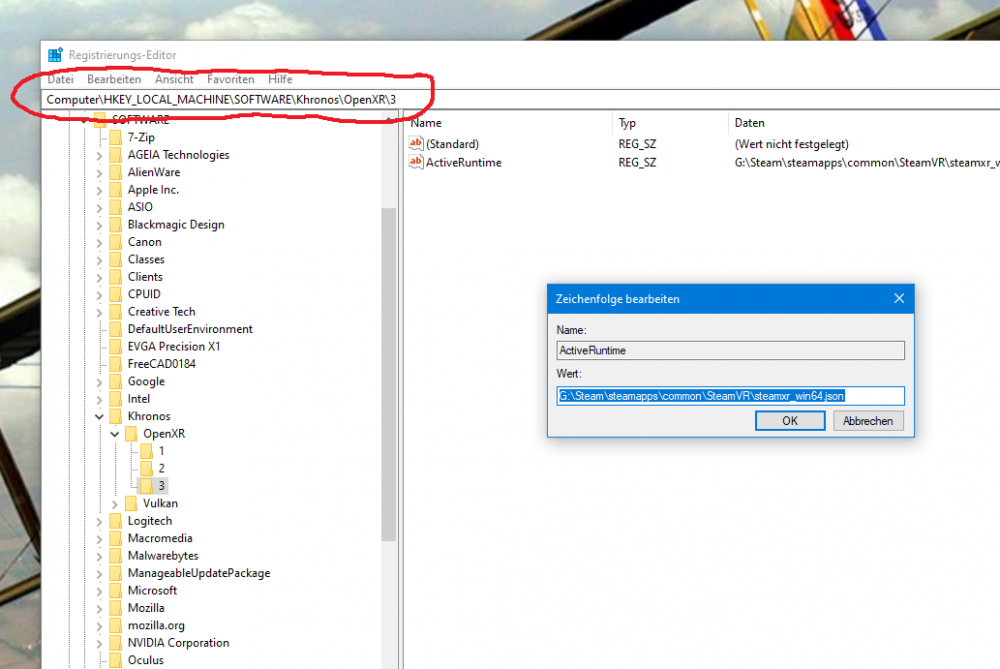Click the AGEIA Technologies folder icon
Image resolution: width=1000 pixels, height=669 pixels.
(115, 155)
